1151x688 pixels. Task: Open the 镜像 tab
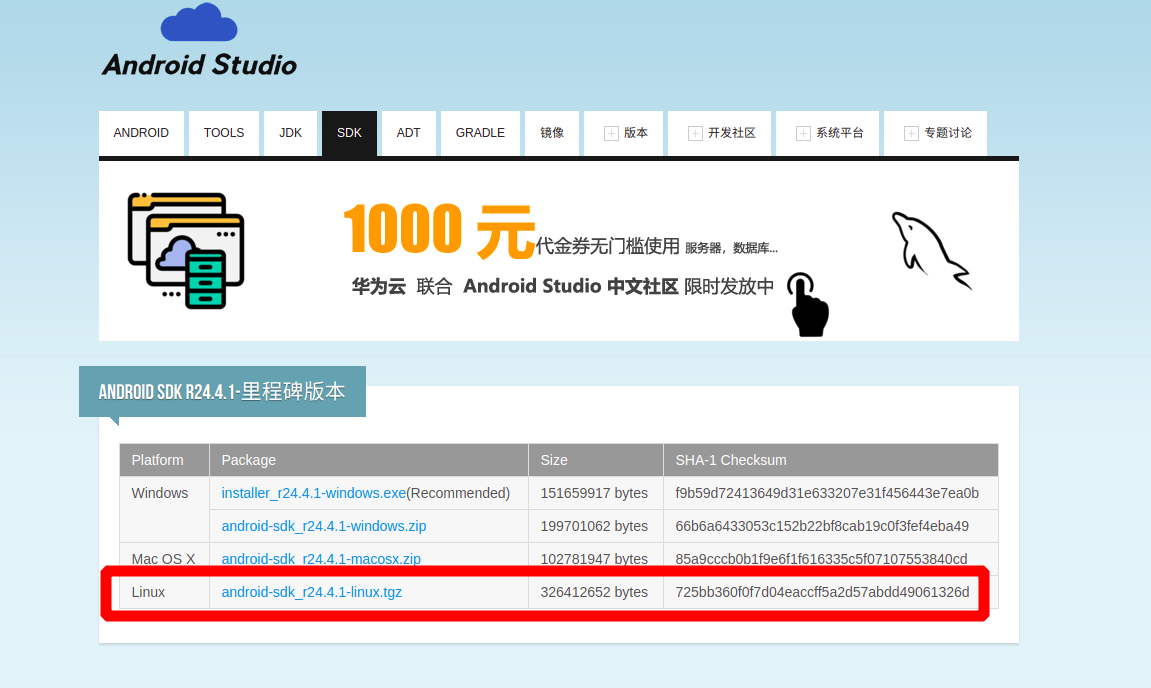coord(552,133)
